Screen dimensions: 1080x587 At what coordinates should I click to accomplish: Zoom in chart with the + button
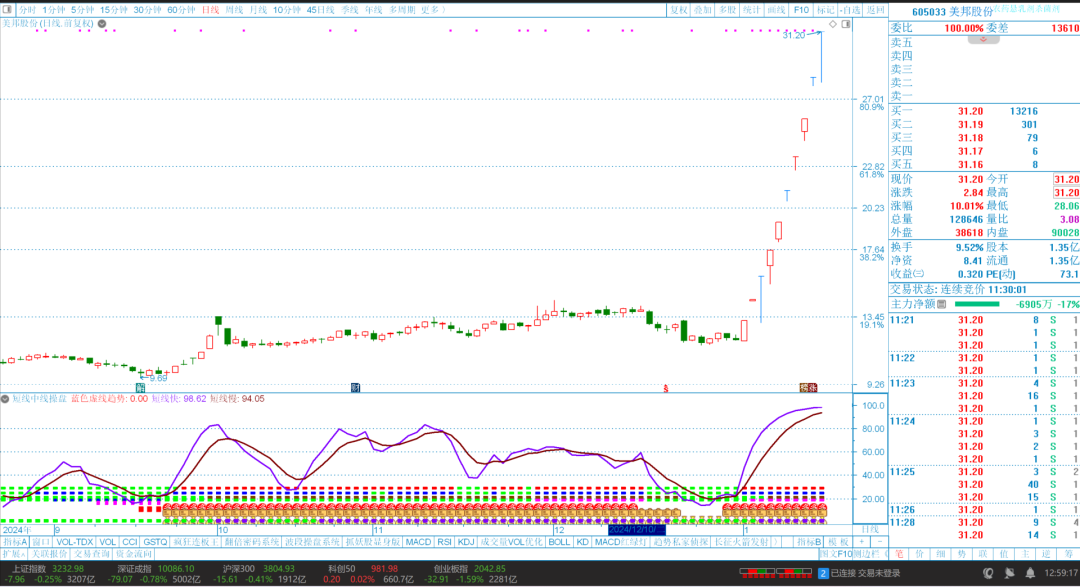coord(862,542)
